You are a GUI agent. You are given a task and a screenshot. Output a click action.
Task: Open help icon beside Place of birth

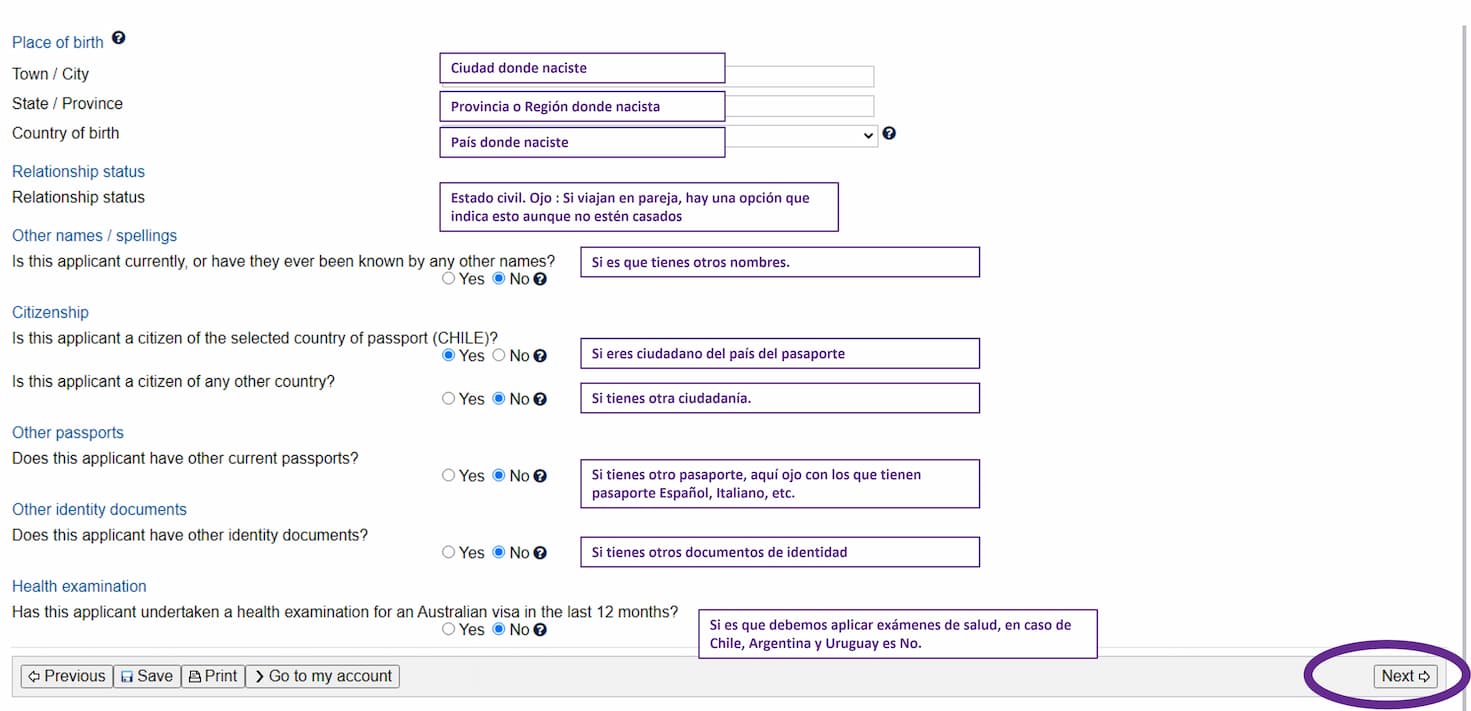pyautogui.click(x=118, y=39)
